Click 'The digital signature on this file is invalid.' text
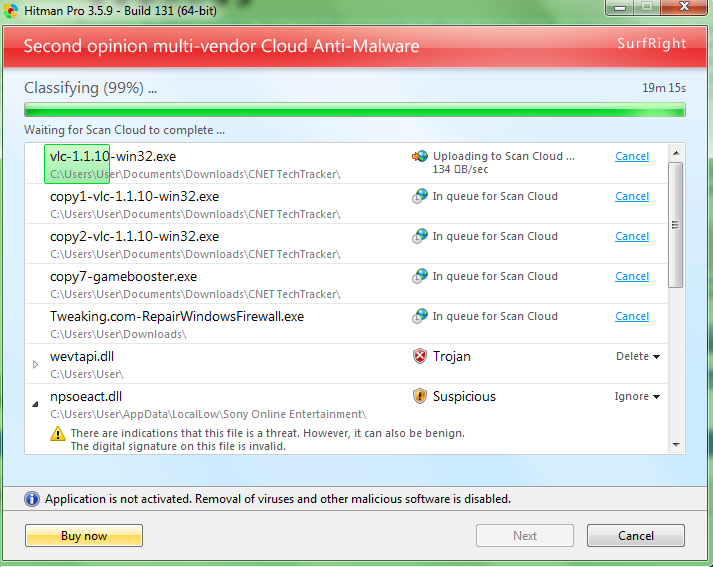This screenshot has width=713, height=567. [178, 447]
